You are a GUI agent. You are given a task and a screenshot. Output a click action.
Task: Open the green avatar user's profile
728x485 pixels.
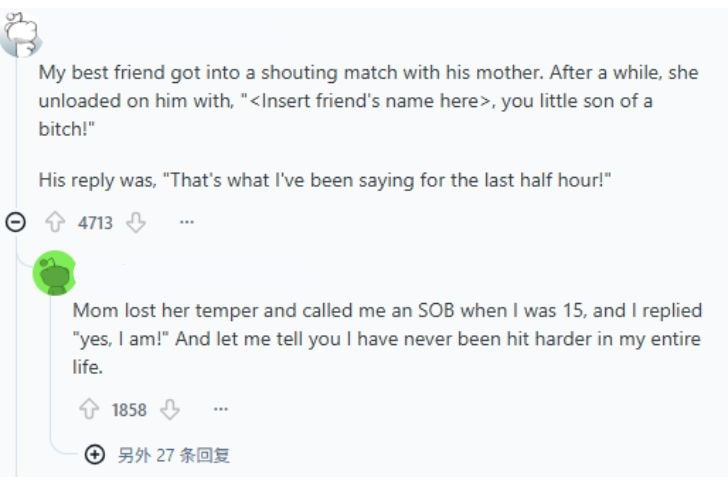pos(55,273)
